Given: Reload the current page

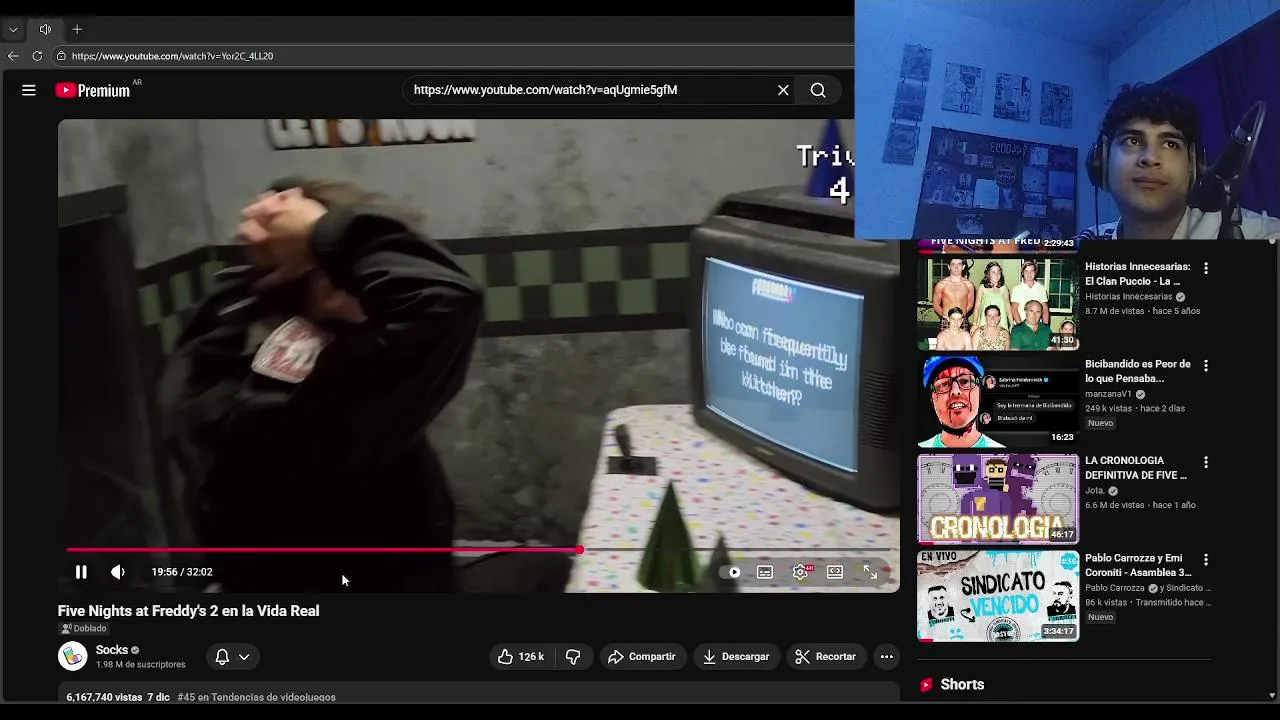Looking at the screenshot, I should click(x=37, y=56).
